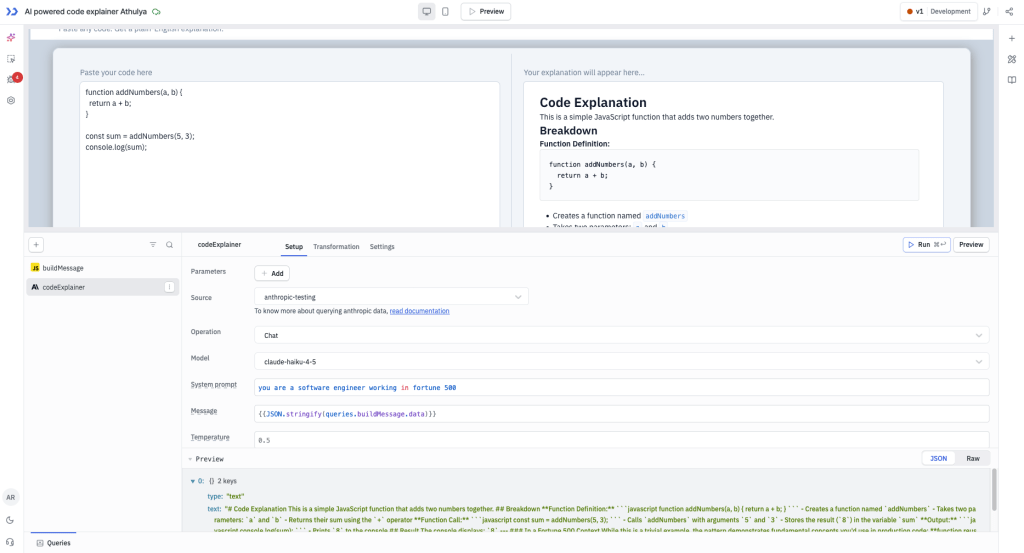The height and width of the screenshot is (553, 1024).
Task: Click the Code Explanation heading
Action: (x=593, y=103)
